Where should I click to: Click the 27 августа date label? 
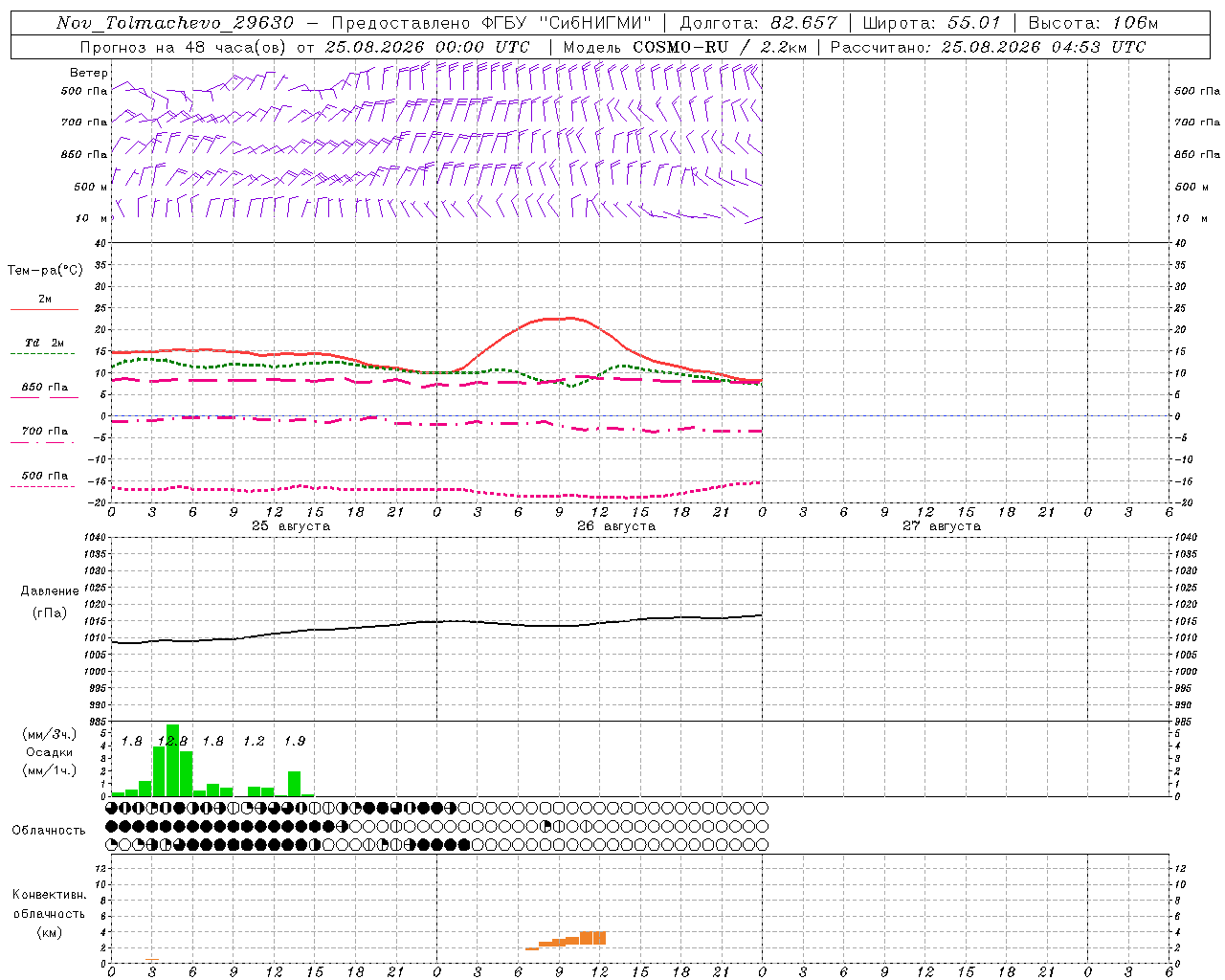942,526
